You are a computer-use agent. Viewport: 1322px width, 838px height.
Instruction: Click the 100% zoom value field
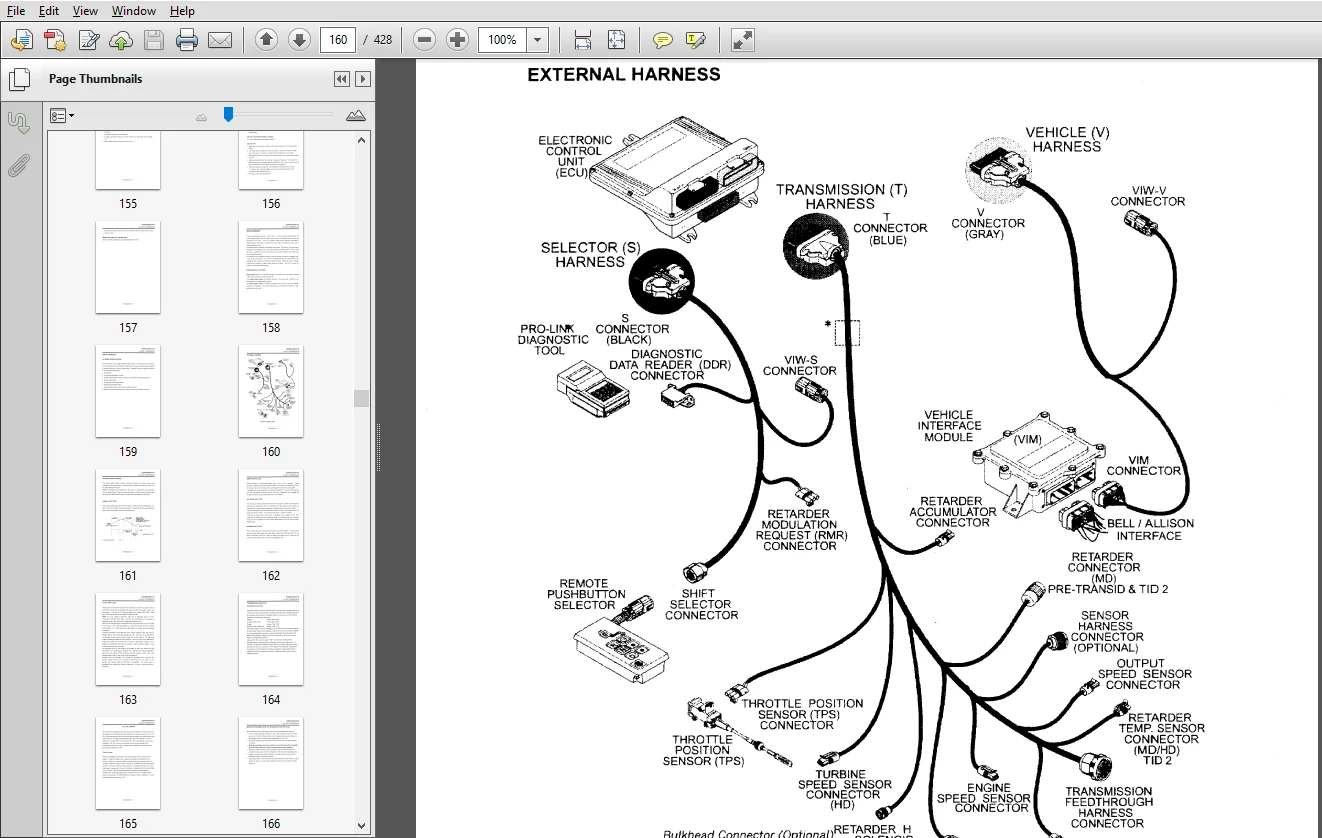tap(502, 40)
